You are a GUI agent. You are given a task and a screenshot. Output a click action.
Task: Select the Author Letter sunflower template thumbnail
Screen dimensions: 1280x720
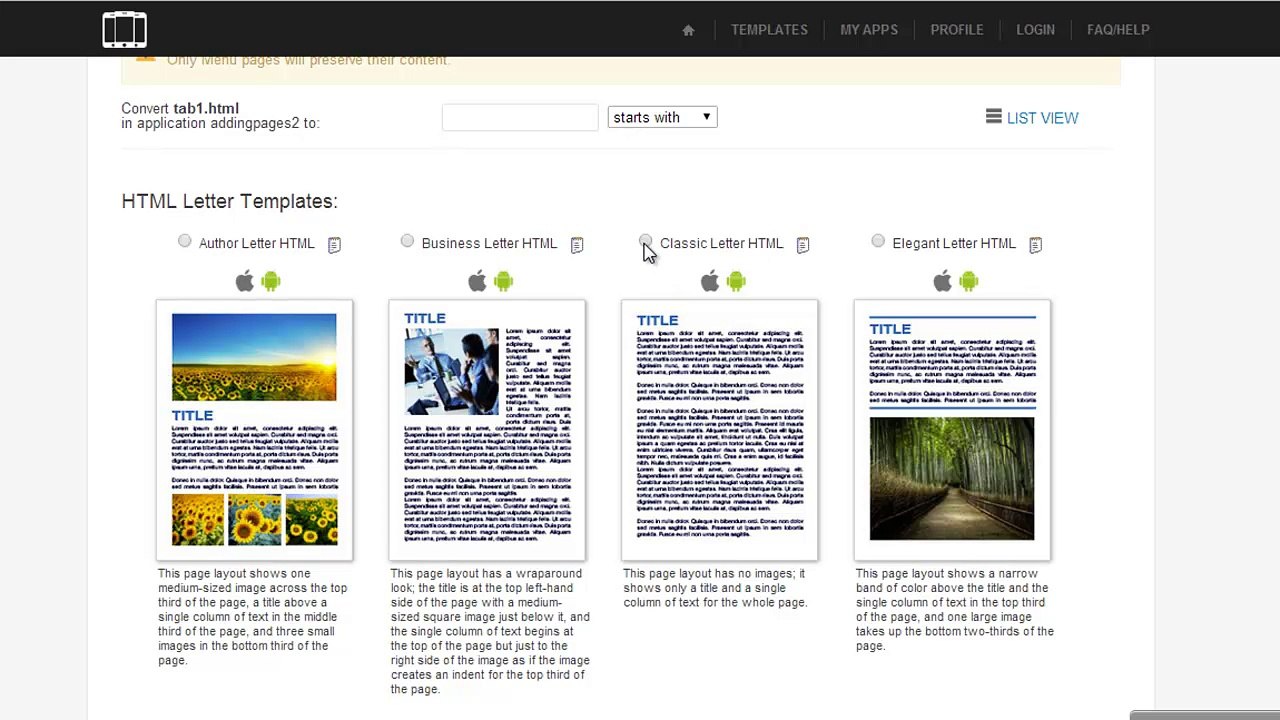pos(254,430)
